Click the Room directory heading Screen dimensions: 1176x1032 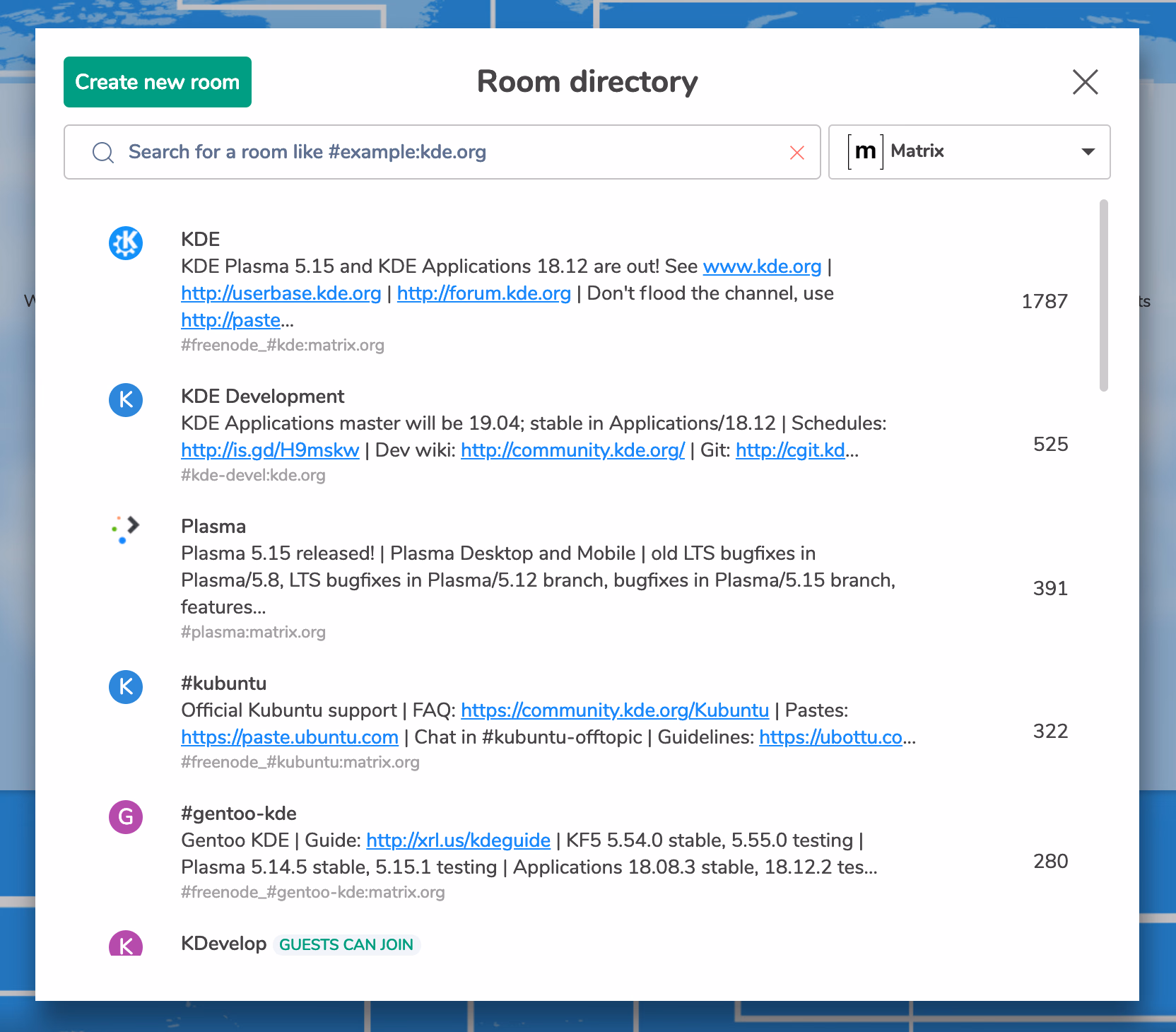tap(587, 82)
